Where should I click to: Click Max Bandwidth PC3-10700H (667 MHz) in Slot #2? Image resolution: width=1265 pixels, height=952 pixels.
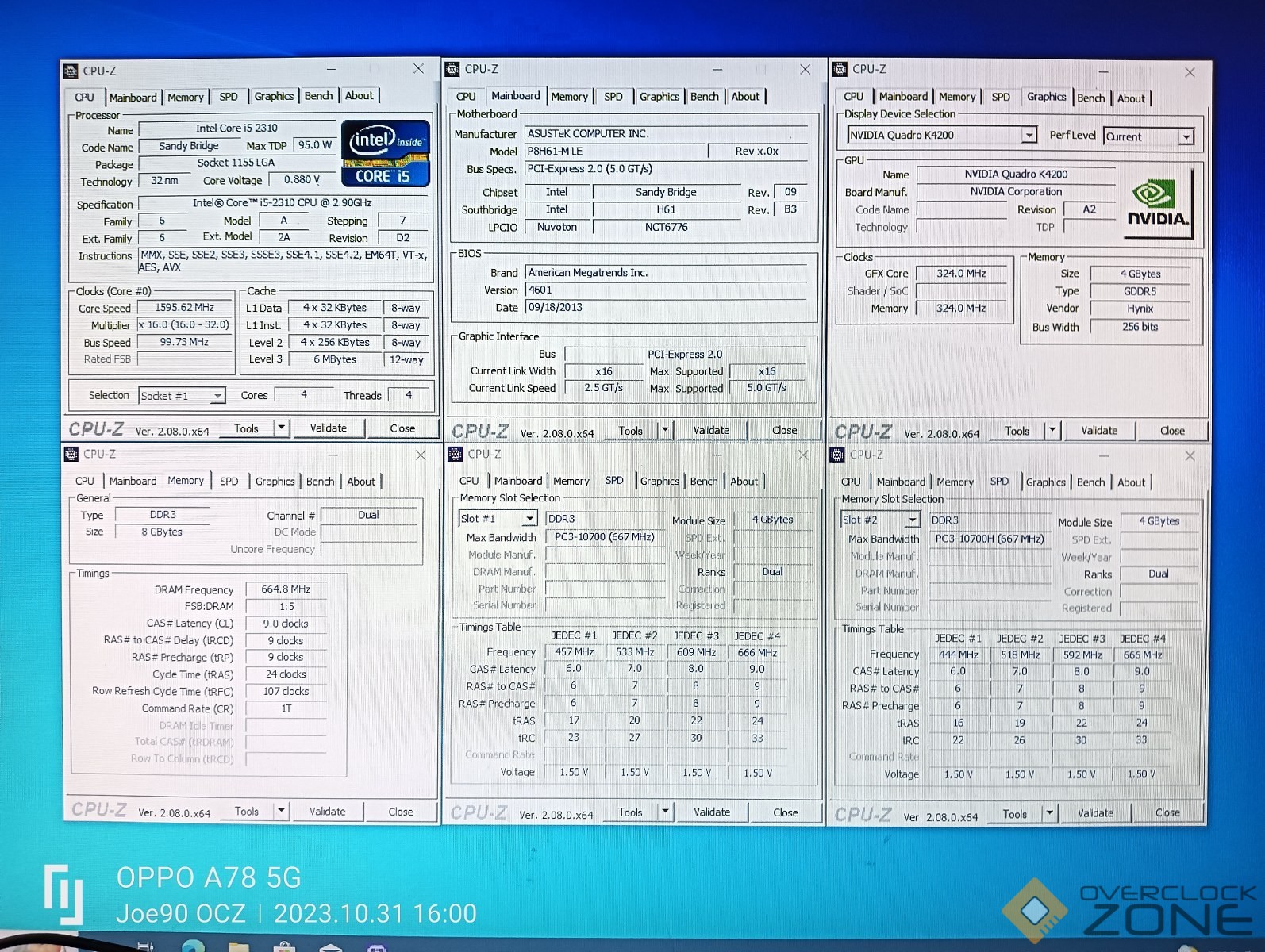click(x=989, y=539)
